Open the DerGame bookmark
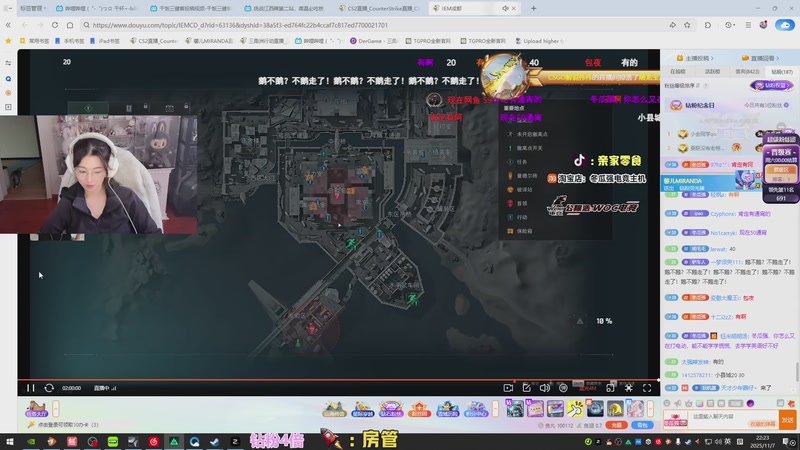This screenshot has height=450, width=800. pyautogui.click(x=373, y=41)
